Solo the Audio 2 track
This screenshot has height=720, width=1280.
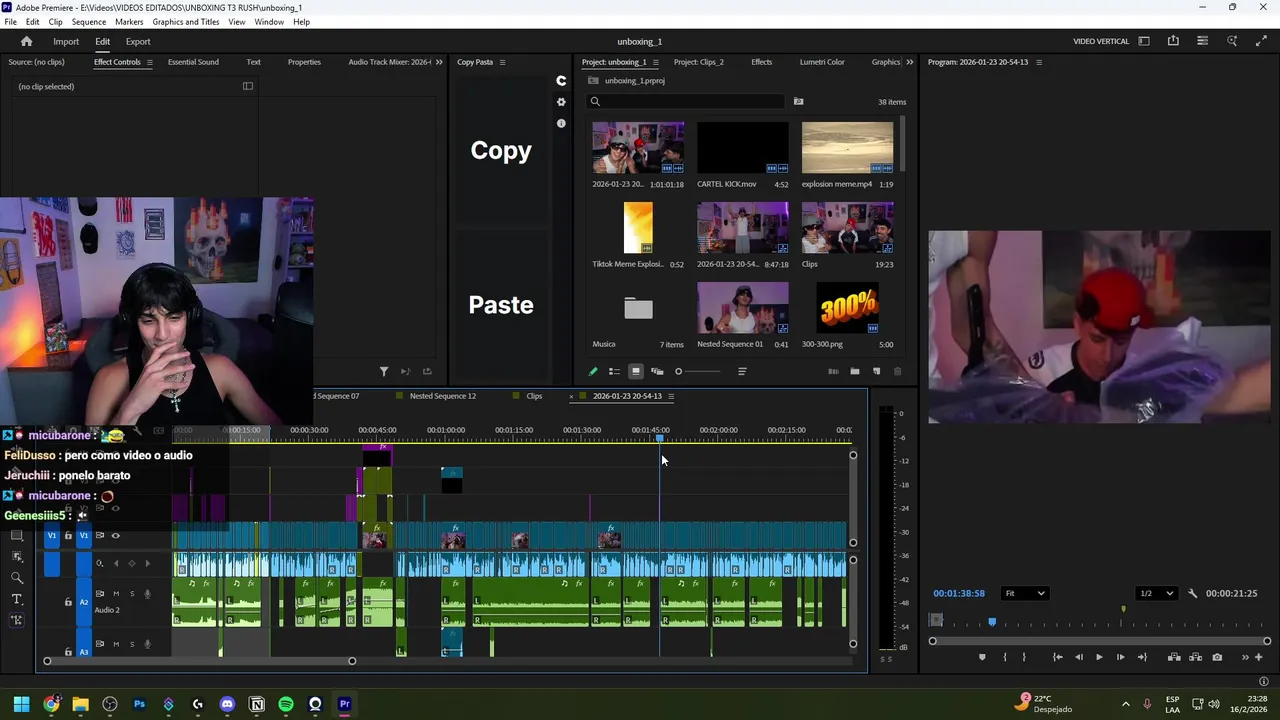pyautogui.click(x=131, y=594)
